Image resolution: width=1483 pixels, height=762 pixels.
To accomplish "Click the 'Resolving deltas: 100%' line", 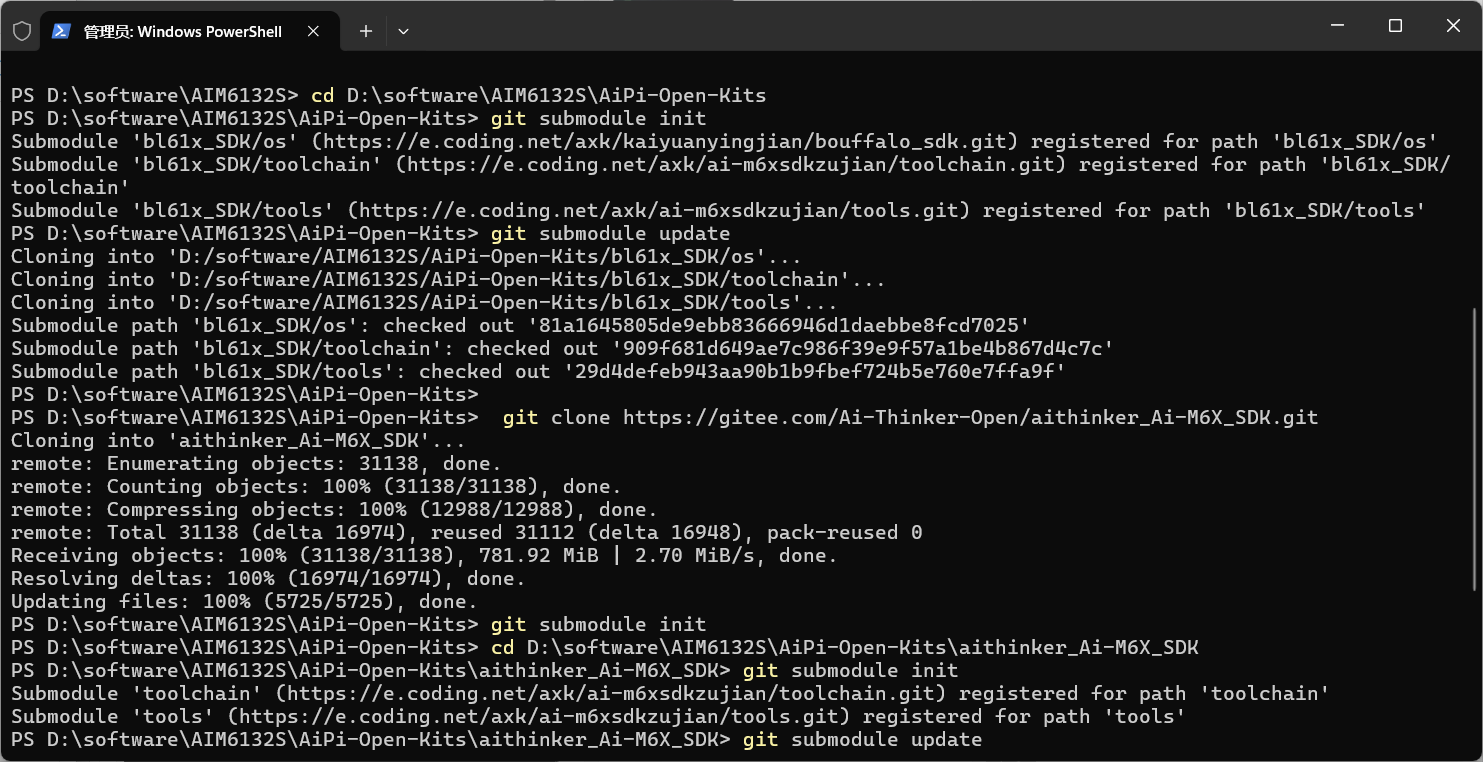I will point(268,578).
